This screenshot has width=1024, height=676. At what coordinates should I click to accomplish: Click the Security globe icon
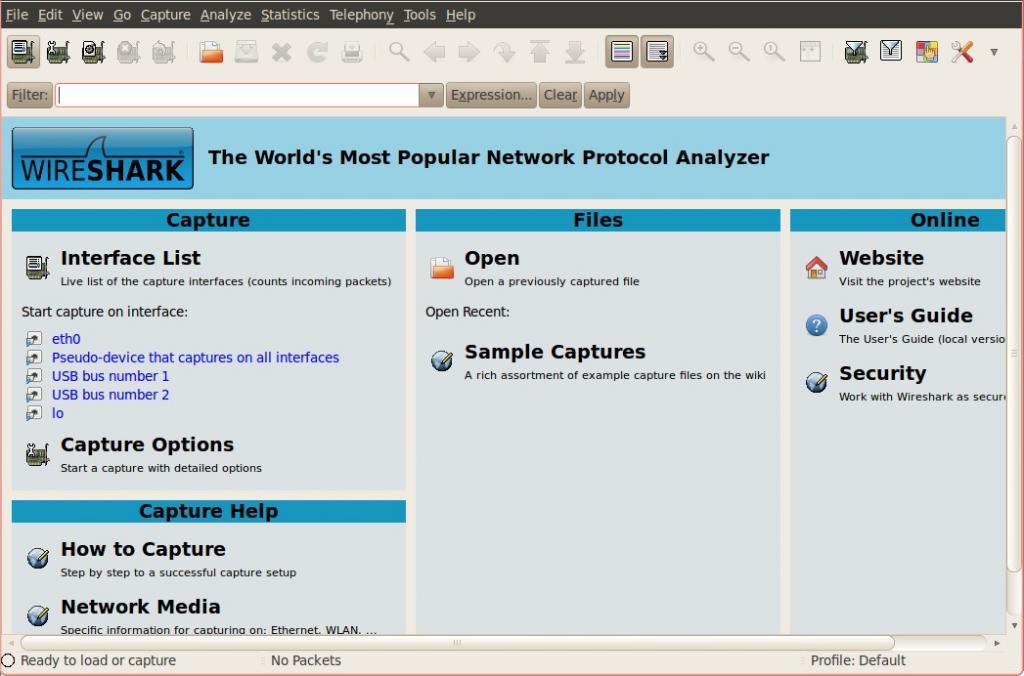(x=816, y=381)
